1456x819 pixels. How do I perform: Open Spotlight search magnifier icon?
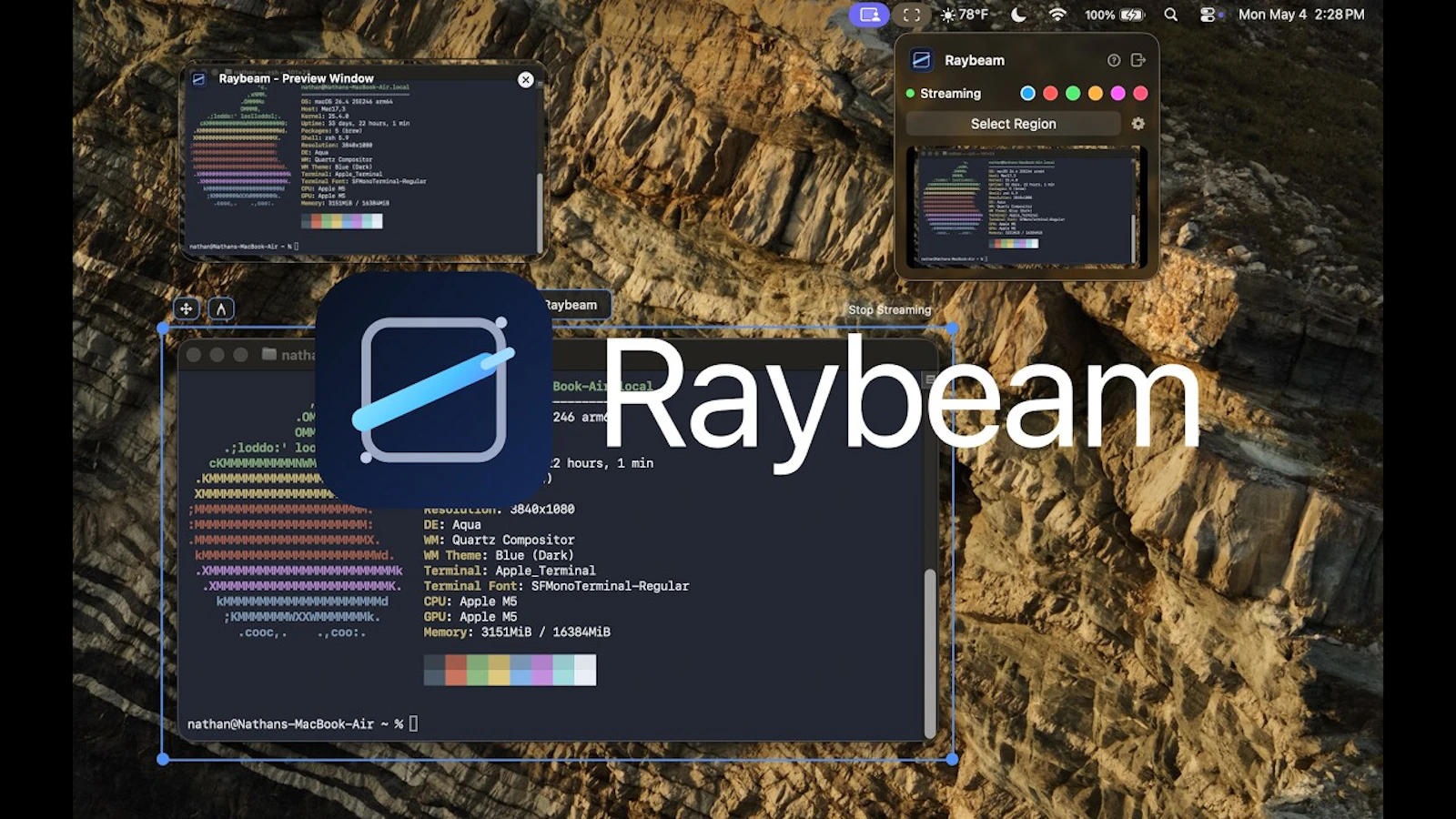click(x=1170, y=15)
